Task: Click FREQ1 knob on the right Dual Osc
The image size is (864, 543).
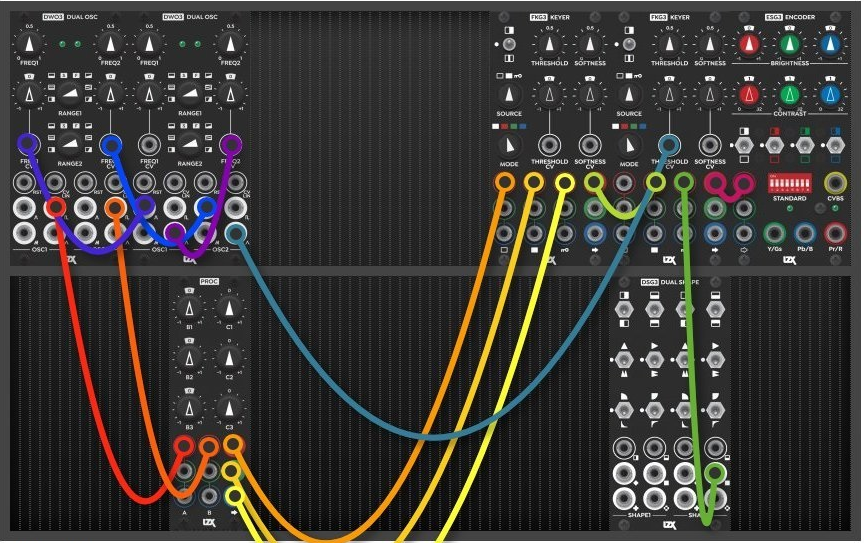Action: [x=149, y=45]
